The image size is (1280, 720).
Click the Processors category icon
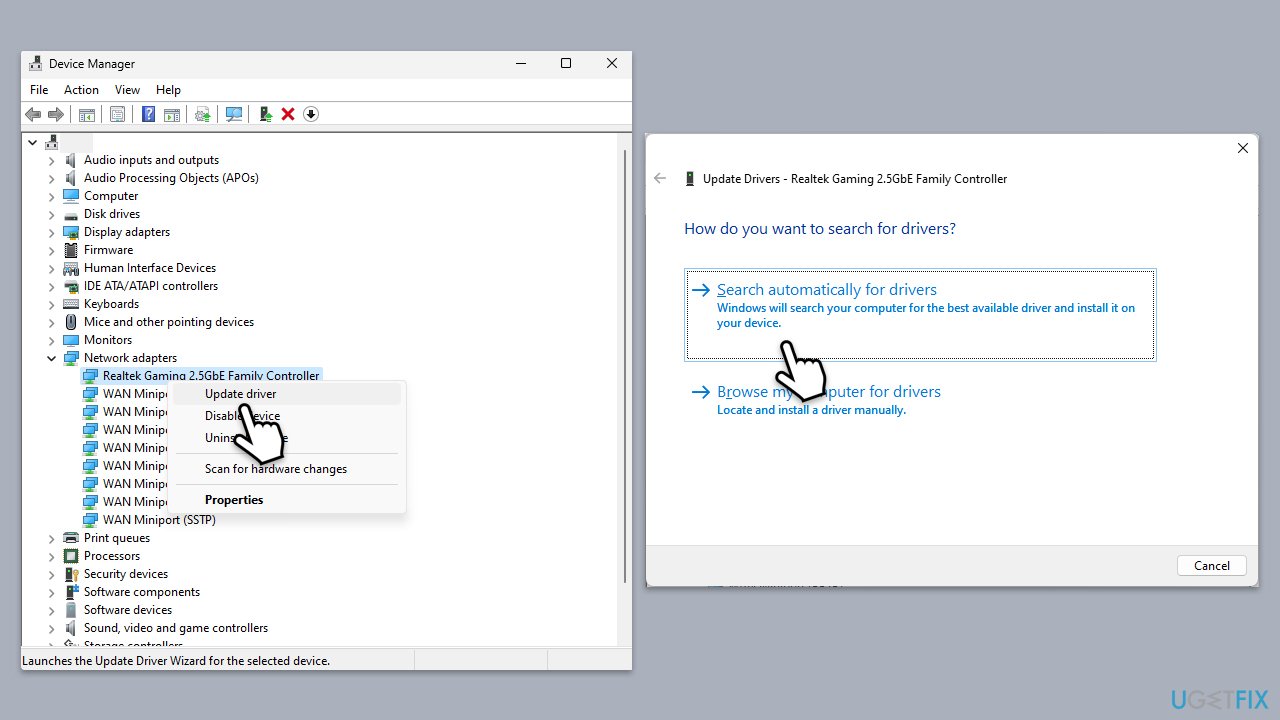[71, 556]
